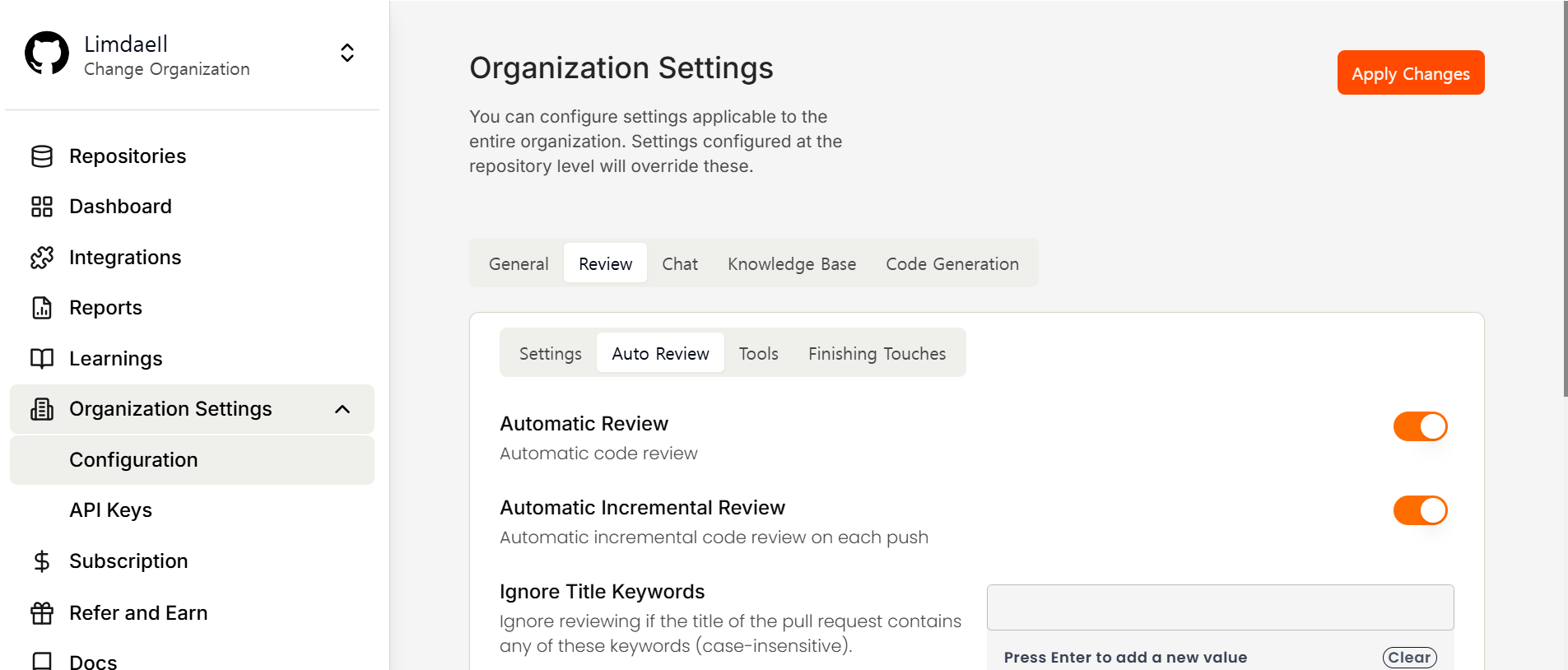Viewport: 1568px width, 670px height.
Task: Click the Reports chart document icon
Action: (x=42, y=308)
